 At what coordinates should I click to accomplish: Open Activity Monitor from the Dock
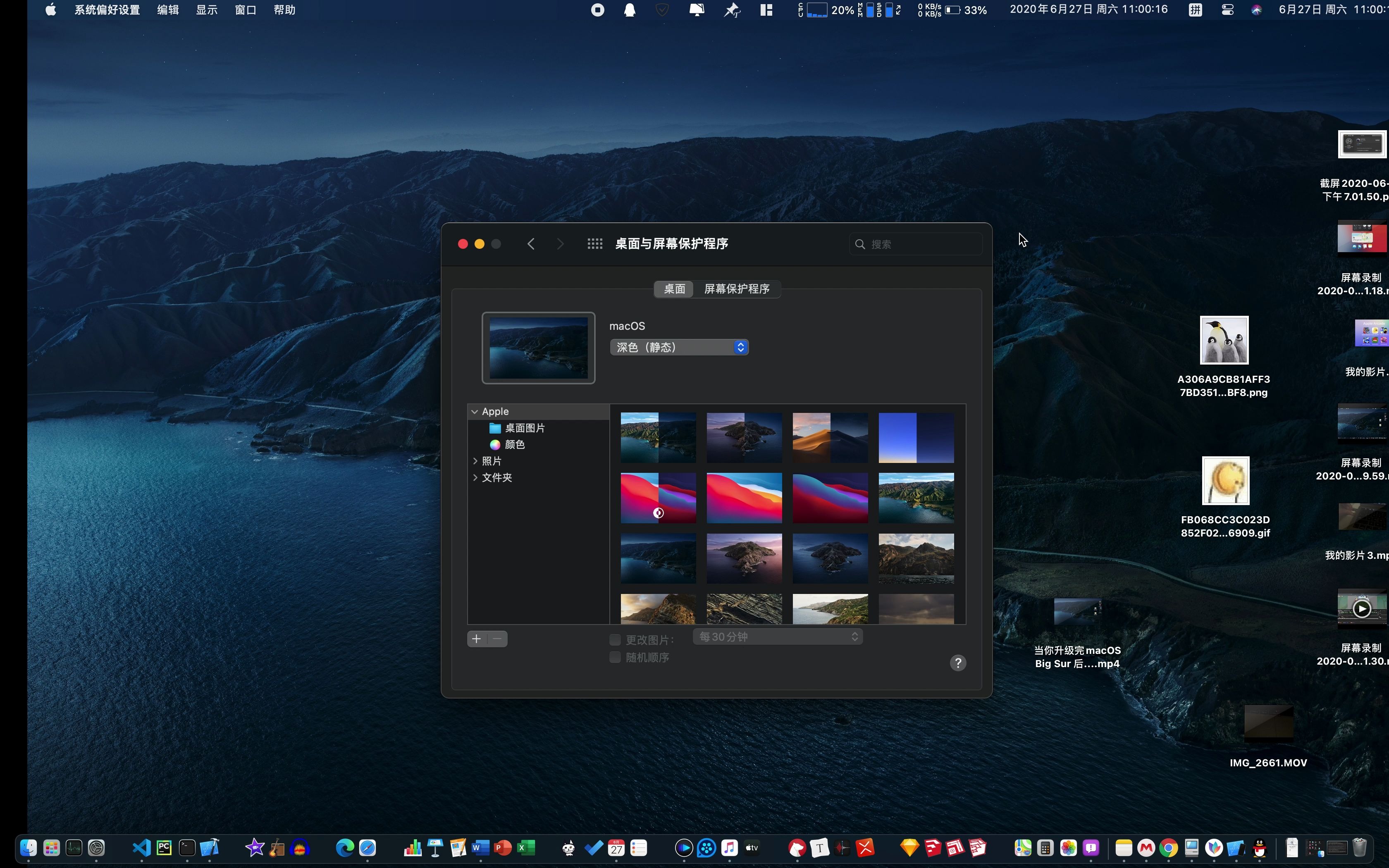[74, 847]
